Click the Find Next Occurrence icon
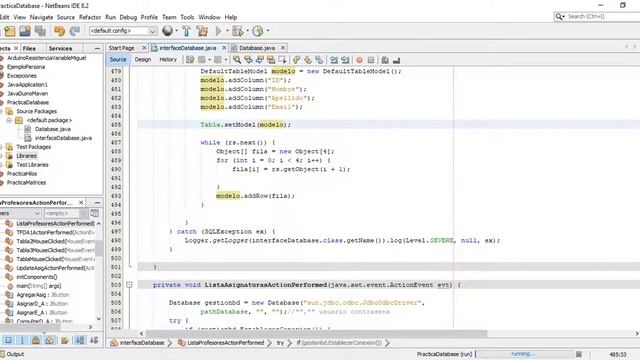640x360 pixels. pyautogui.click(x=260, y=60)
